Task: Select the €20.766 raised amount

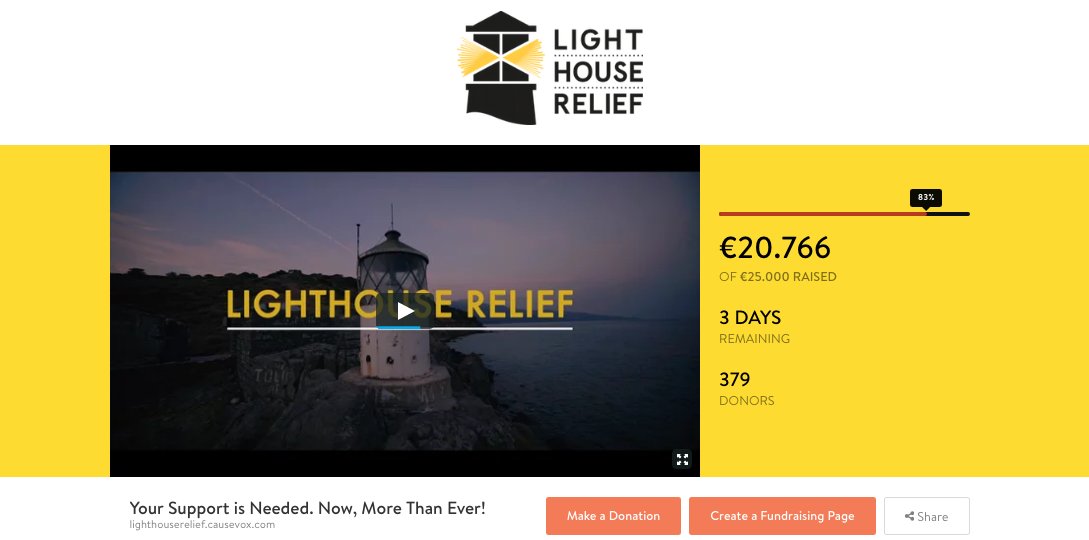Action: (x=774, y=248)
